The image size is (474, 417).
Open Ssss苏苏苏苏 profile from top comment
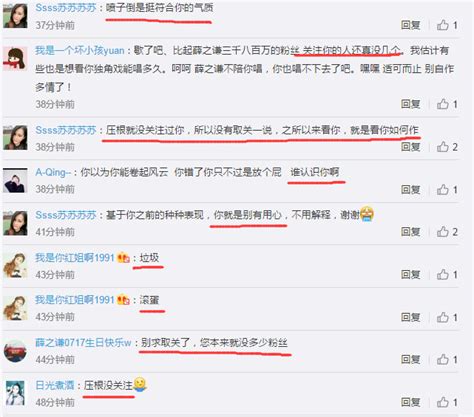point(66,8)
